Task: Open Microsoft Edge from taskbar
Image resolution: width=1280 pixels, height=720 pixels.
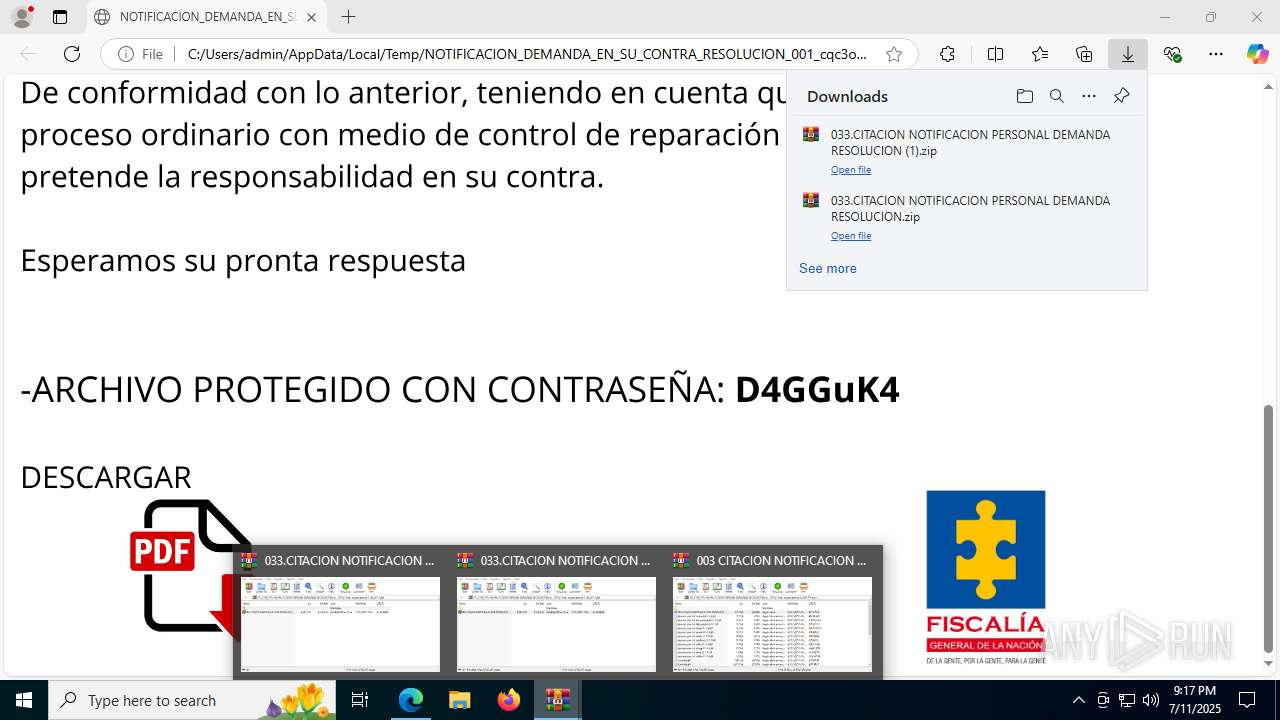Action: 411,700
